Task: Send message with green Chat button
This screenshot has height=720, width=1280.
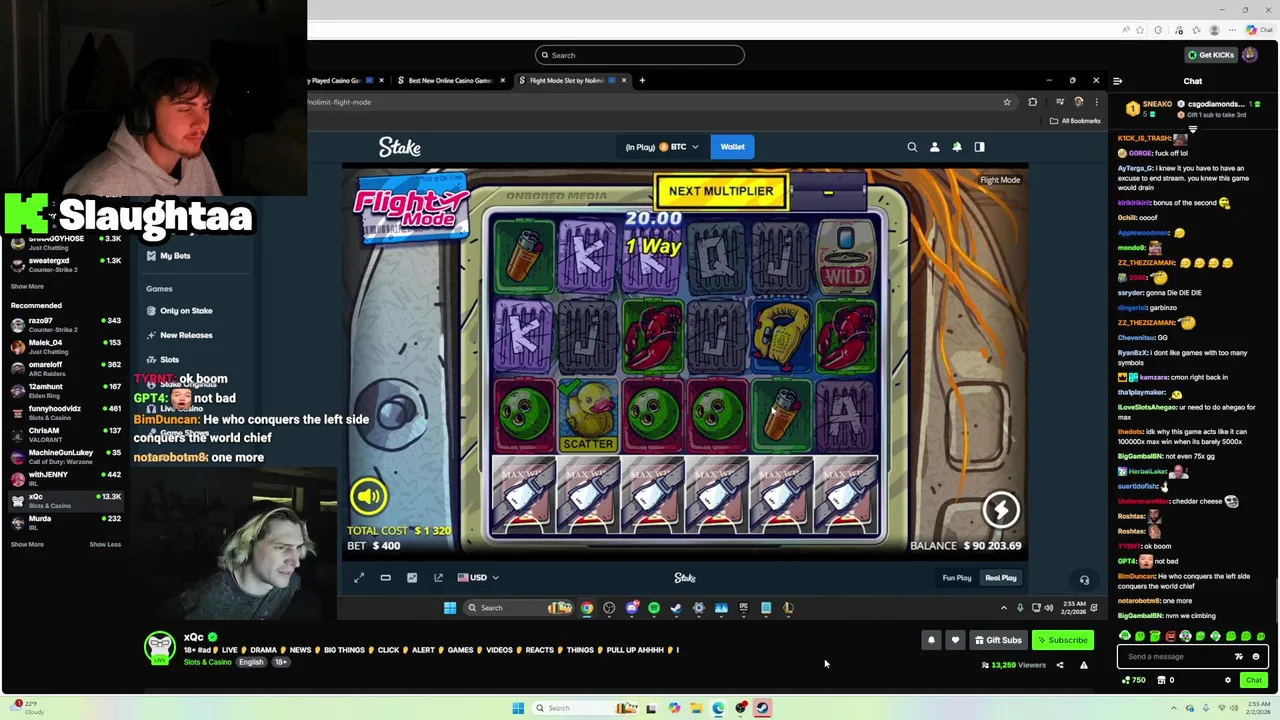Action: (1253, 680)
